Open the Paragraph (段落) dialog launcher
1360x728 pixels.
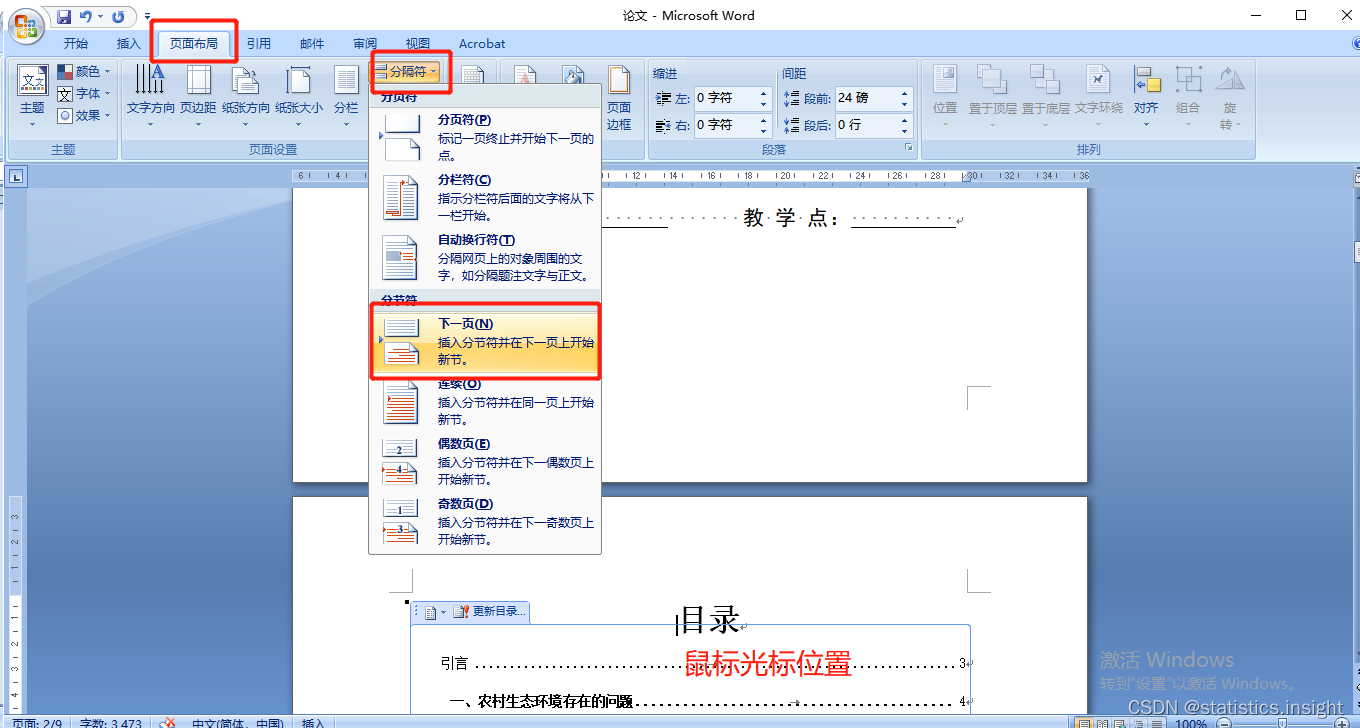909,148
